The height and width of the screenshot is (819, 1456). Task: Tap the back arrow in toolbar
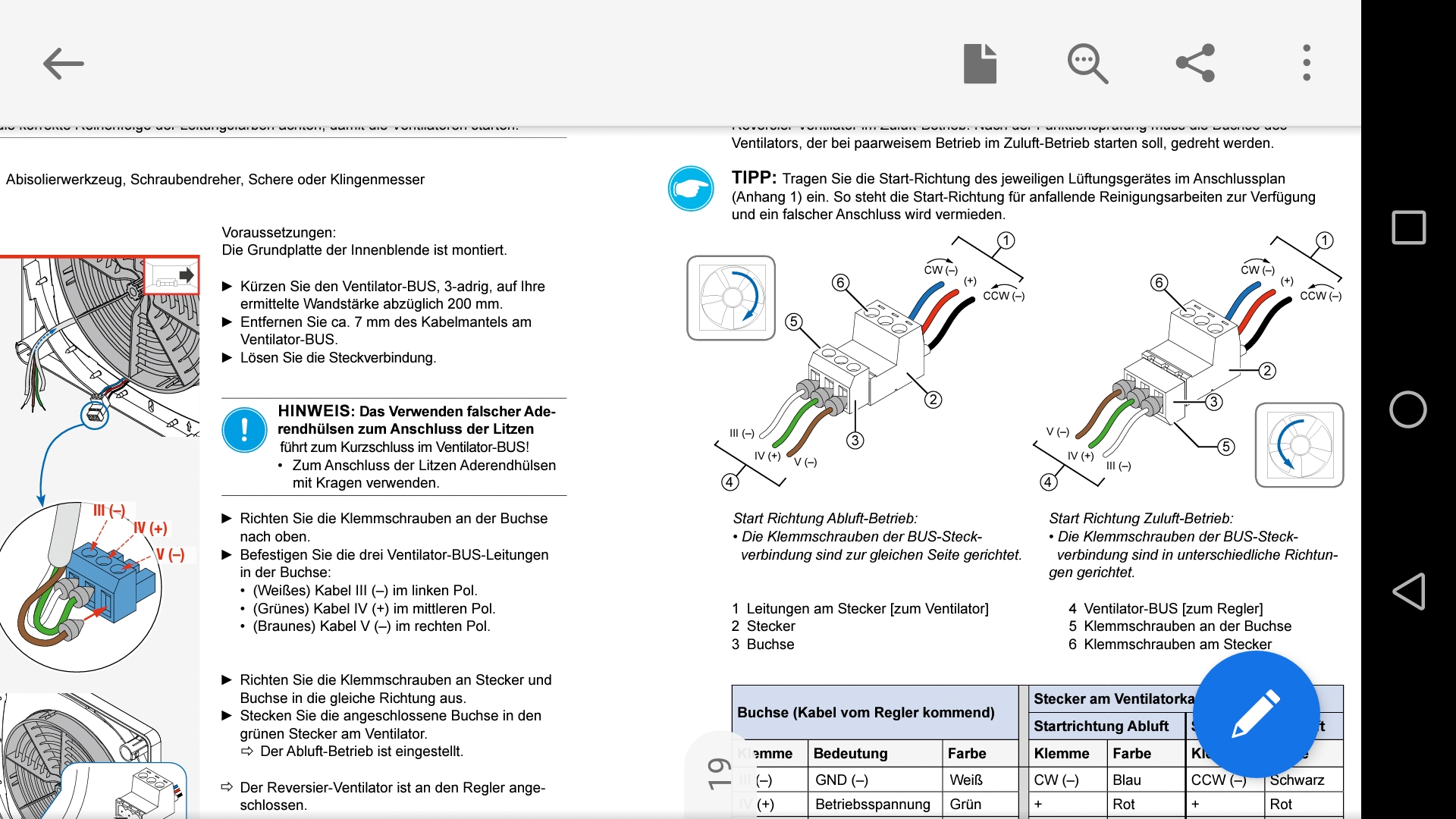(63, 64)
